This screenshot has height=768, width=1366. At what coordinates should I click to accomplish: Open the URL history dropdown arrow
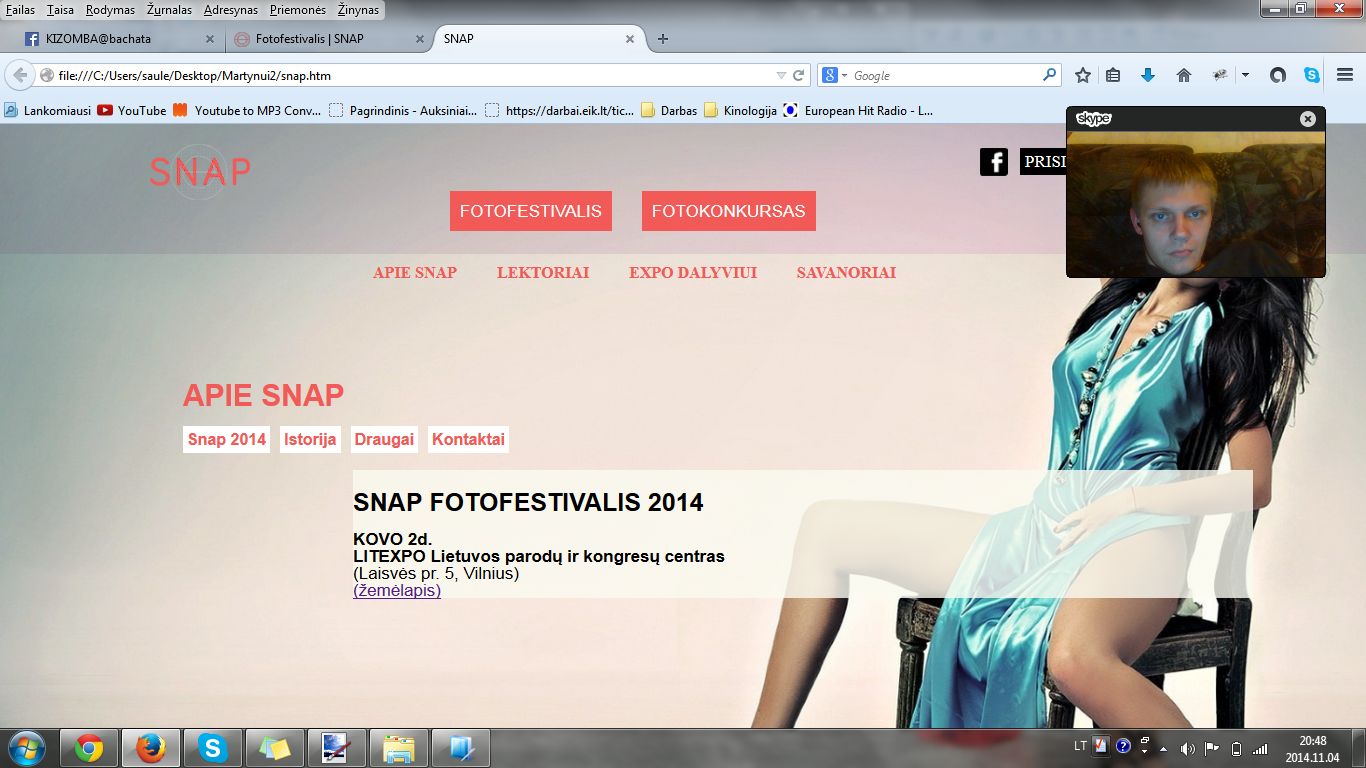pyautogui.click(x=781, y=75)
